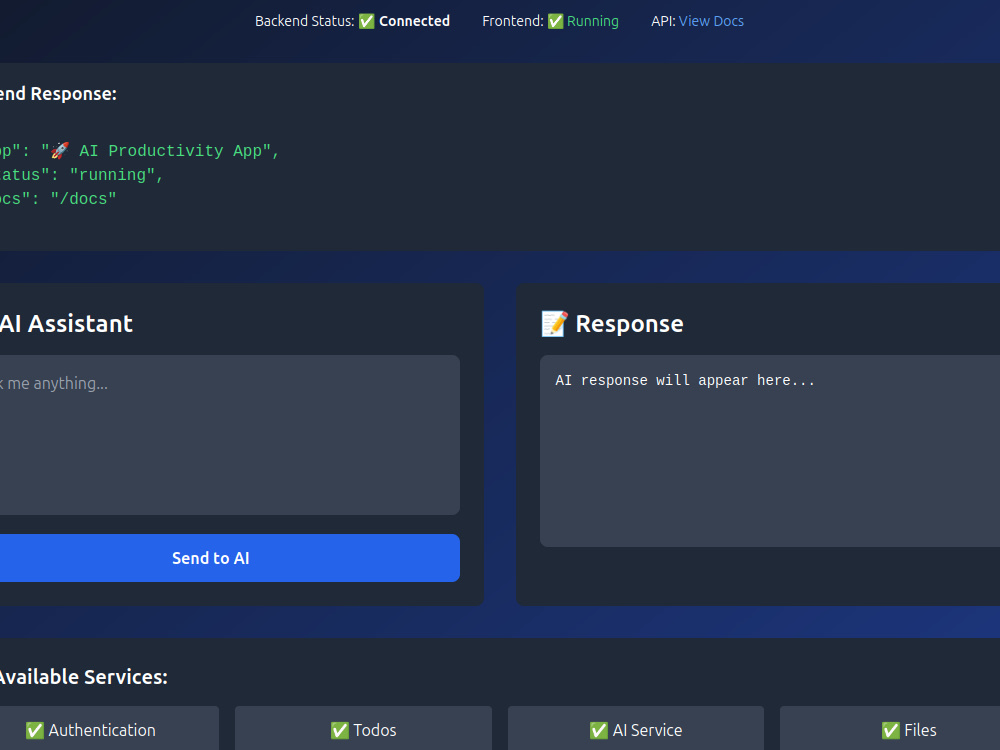Screen dimensions: 1000x750
Task: Click the checkmark icon on Files
Action: [x=891, y=730]
